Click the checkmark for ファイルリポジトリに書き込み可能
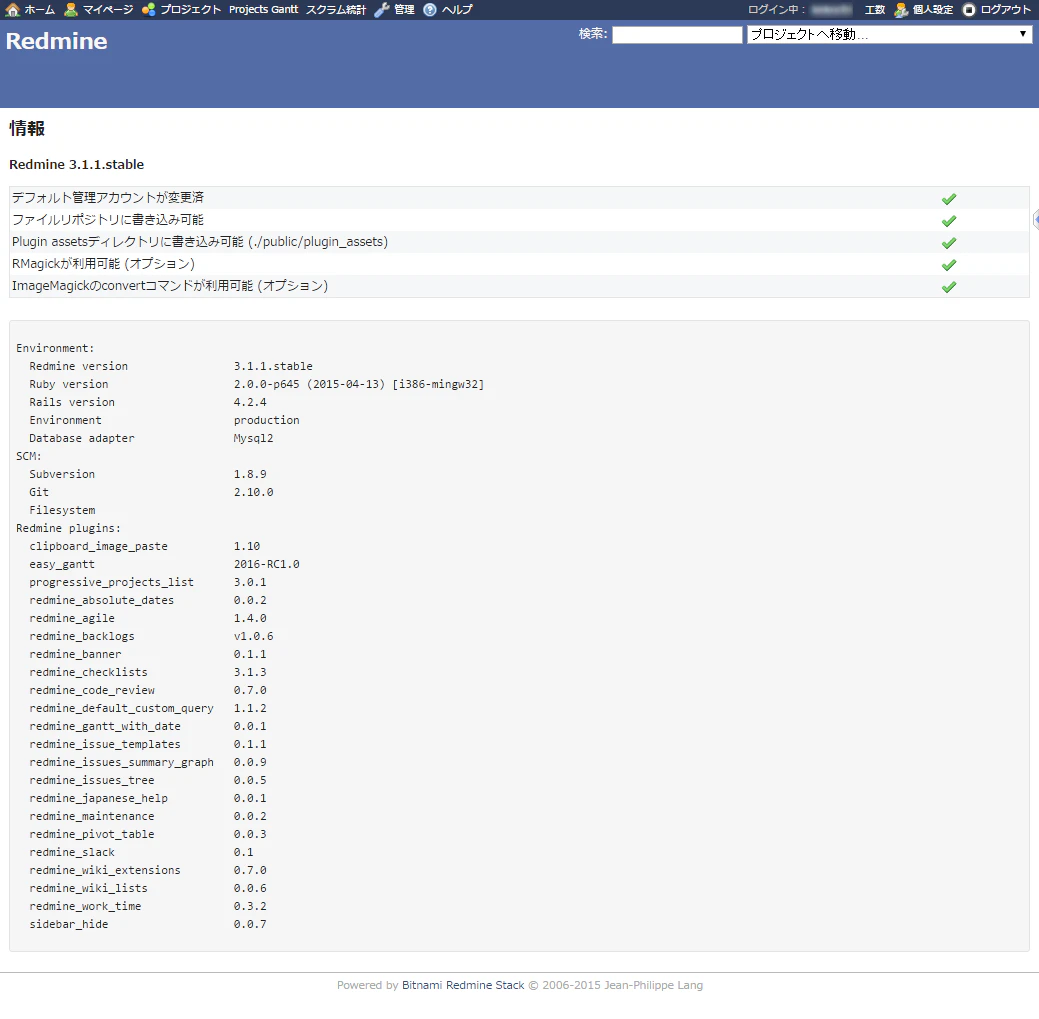This screenshot has height=1019, width=1039. point(949,221)
